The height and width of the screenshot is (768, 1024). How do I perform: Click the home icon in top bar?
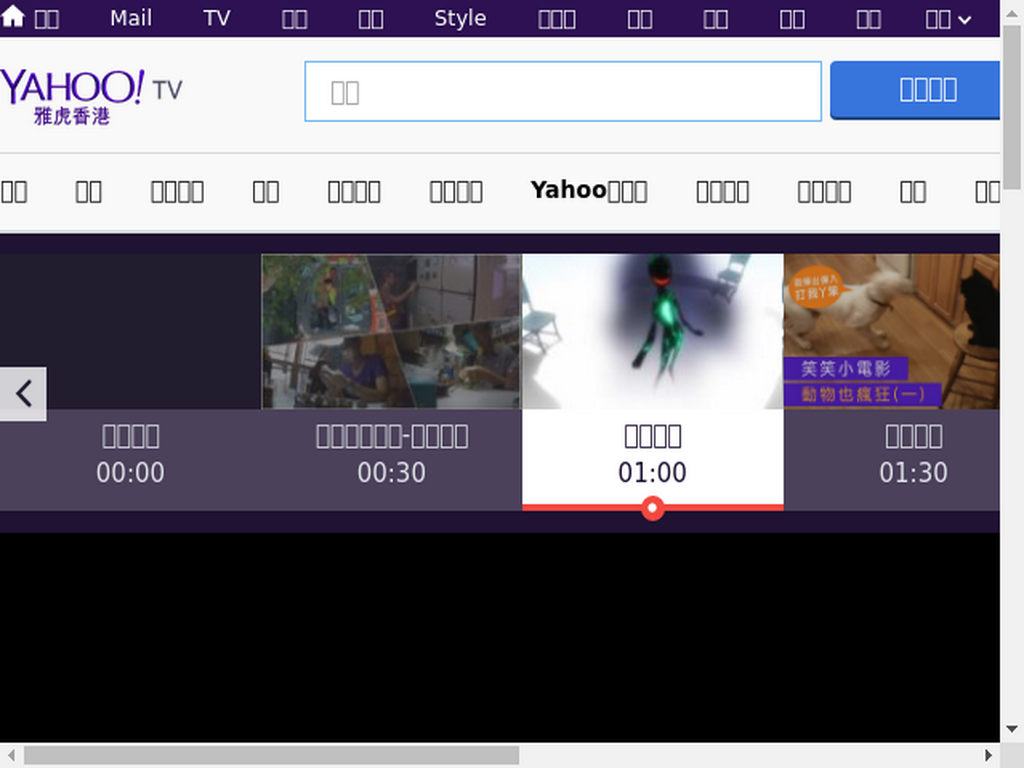pyautogui.click(x=12, y=17)
